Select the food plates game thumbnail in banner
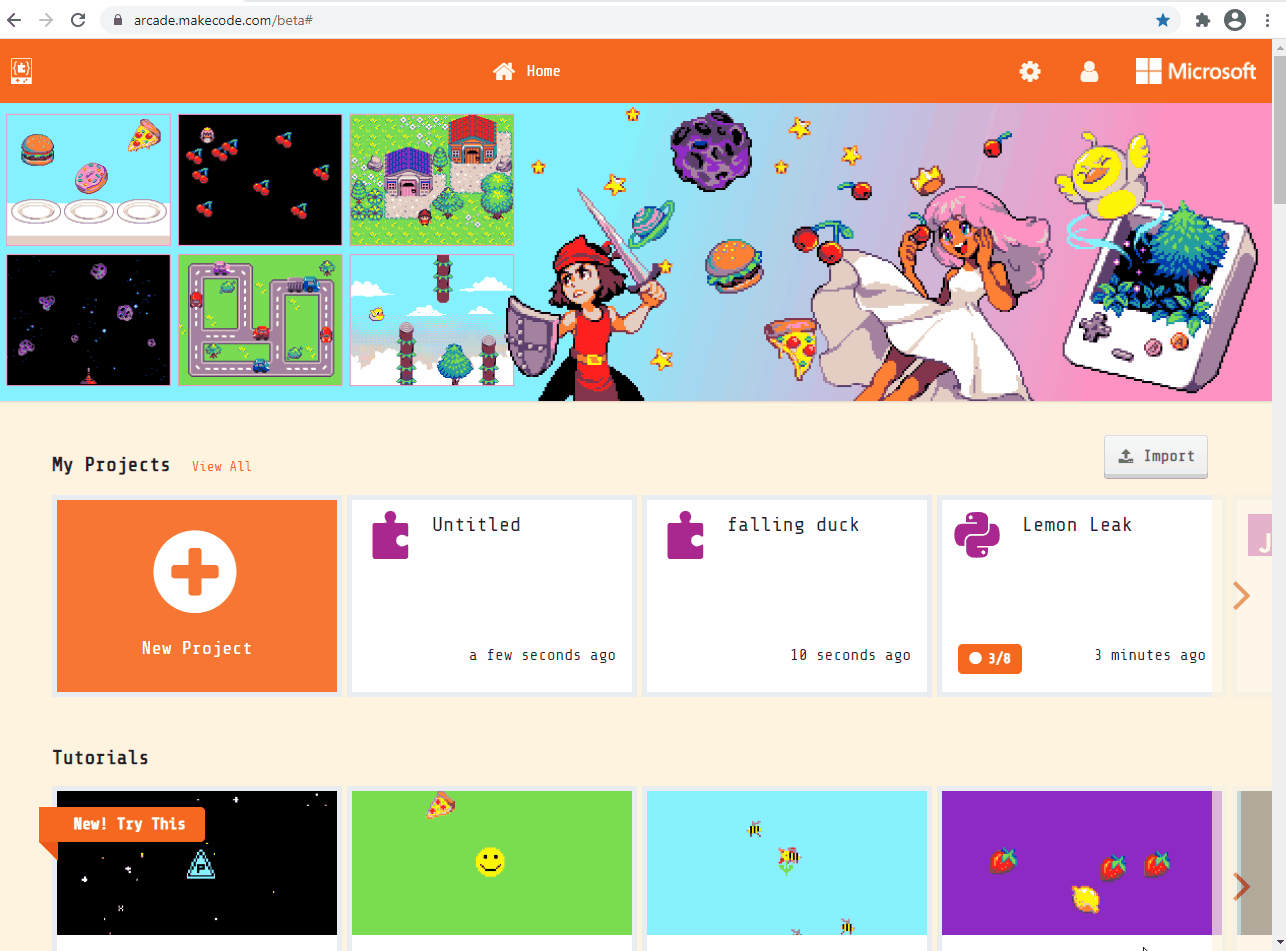The height and width of the screenshot is (951, 1286). (89, 179)
